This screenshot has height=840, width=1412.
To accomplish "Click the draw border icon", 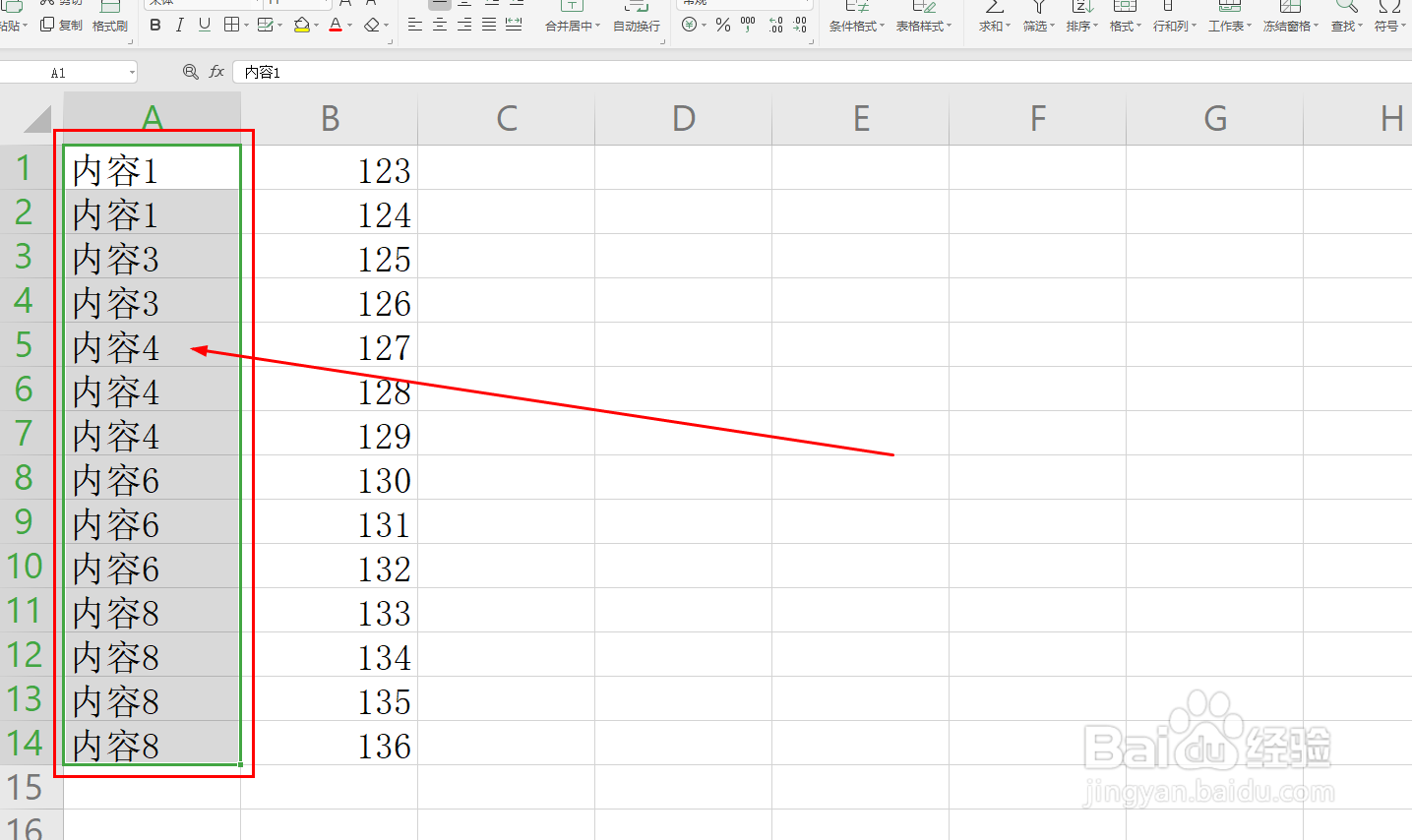I will point(265,26).
